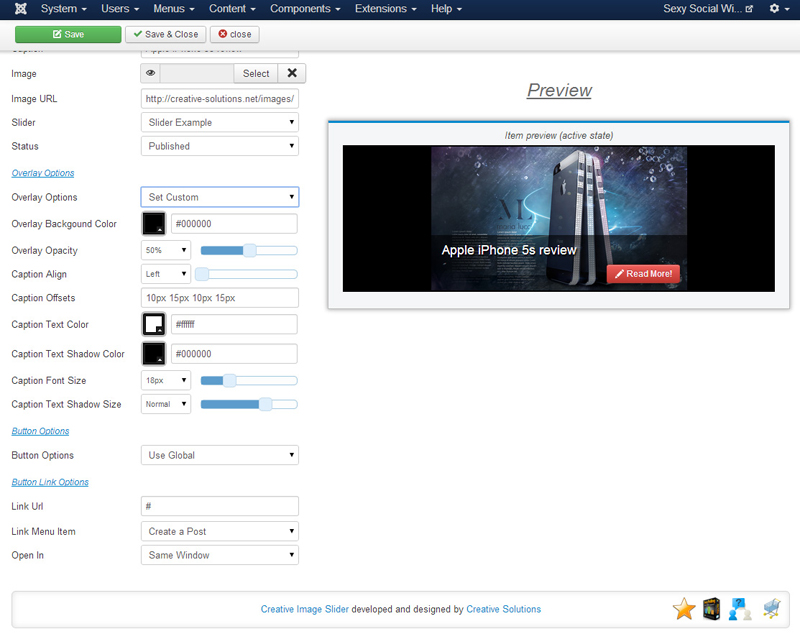Viewport: 800px width, 634px height.
Task: Click the green Save button
Action: pos(68,34)
